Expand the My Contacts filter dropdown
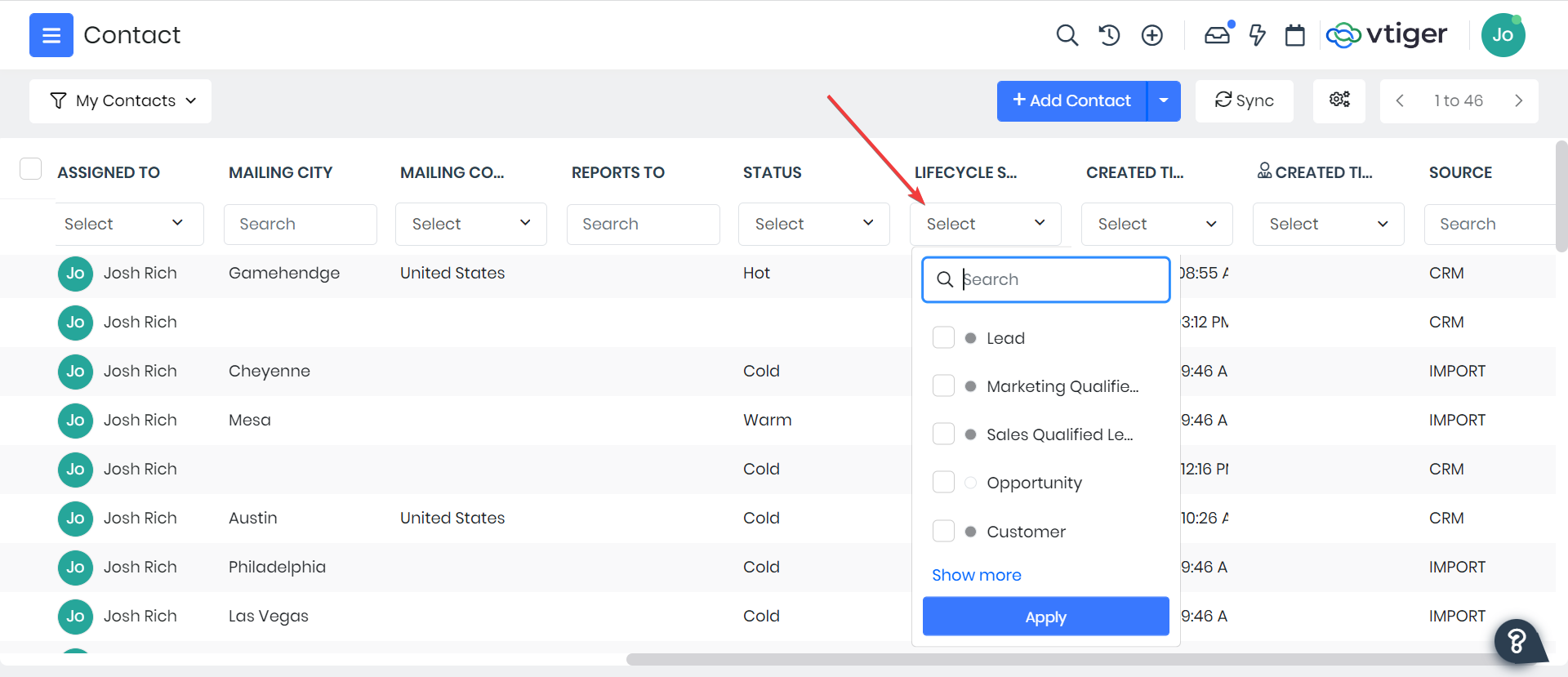 (121, 100)
